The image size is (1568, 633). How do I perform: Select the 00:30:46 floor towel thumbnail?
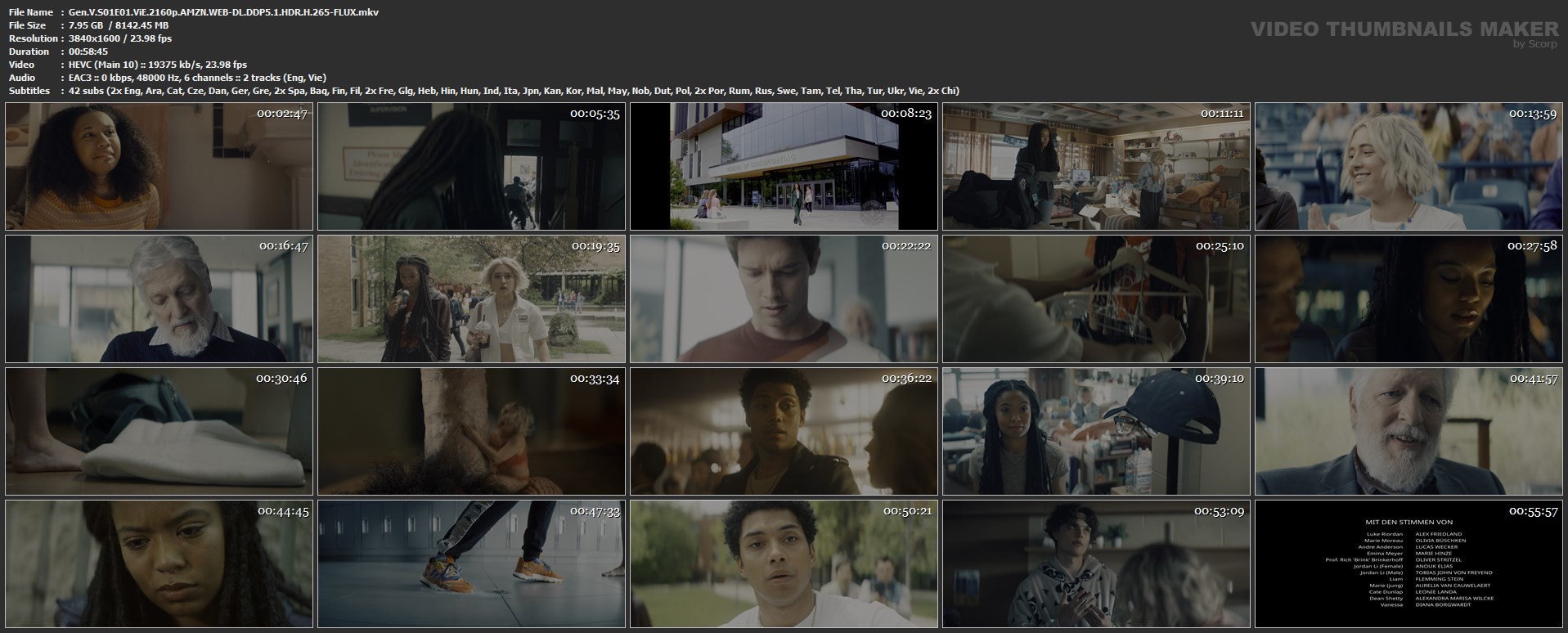point(159,431)
